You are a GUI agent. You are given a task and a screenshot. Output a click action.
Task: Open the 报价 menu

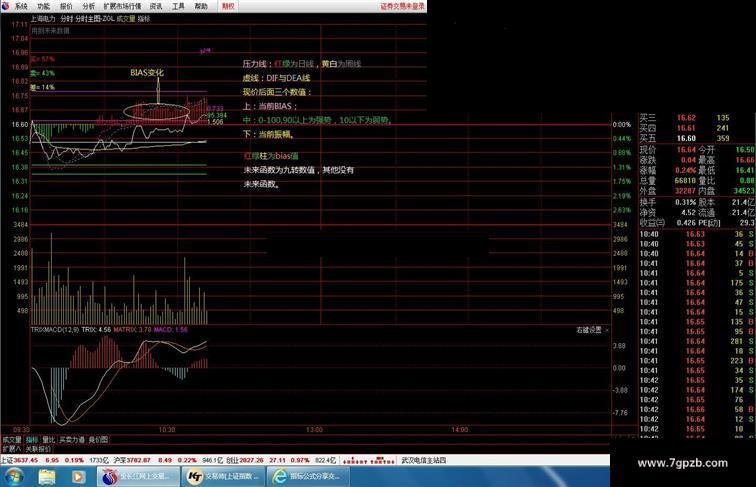coord(66,6)
